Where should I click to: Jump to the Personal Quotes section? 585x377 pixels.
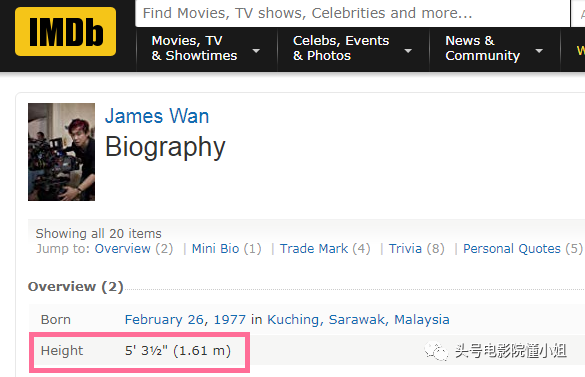click(512, 249)
